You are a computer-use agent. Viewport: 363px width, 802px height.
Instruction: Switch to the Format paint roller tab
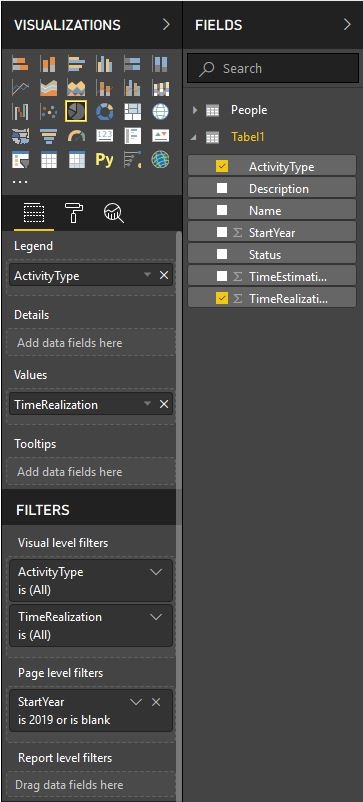click(x=74, y=212)
